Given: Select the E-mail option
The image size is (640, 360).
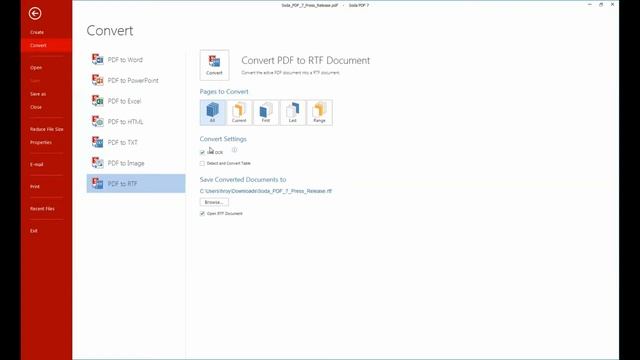Looking at the screenshot, I should click(x=36, y=164).
